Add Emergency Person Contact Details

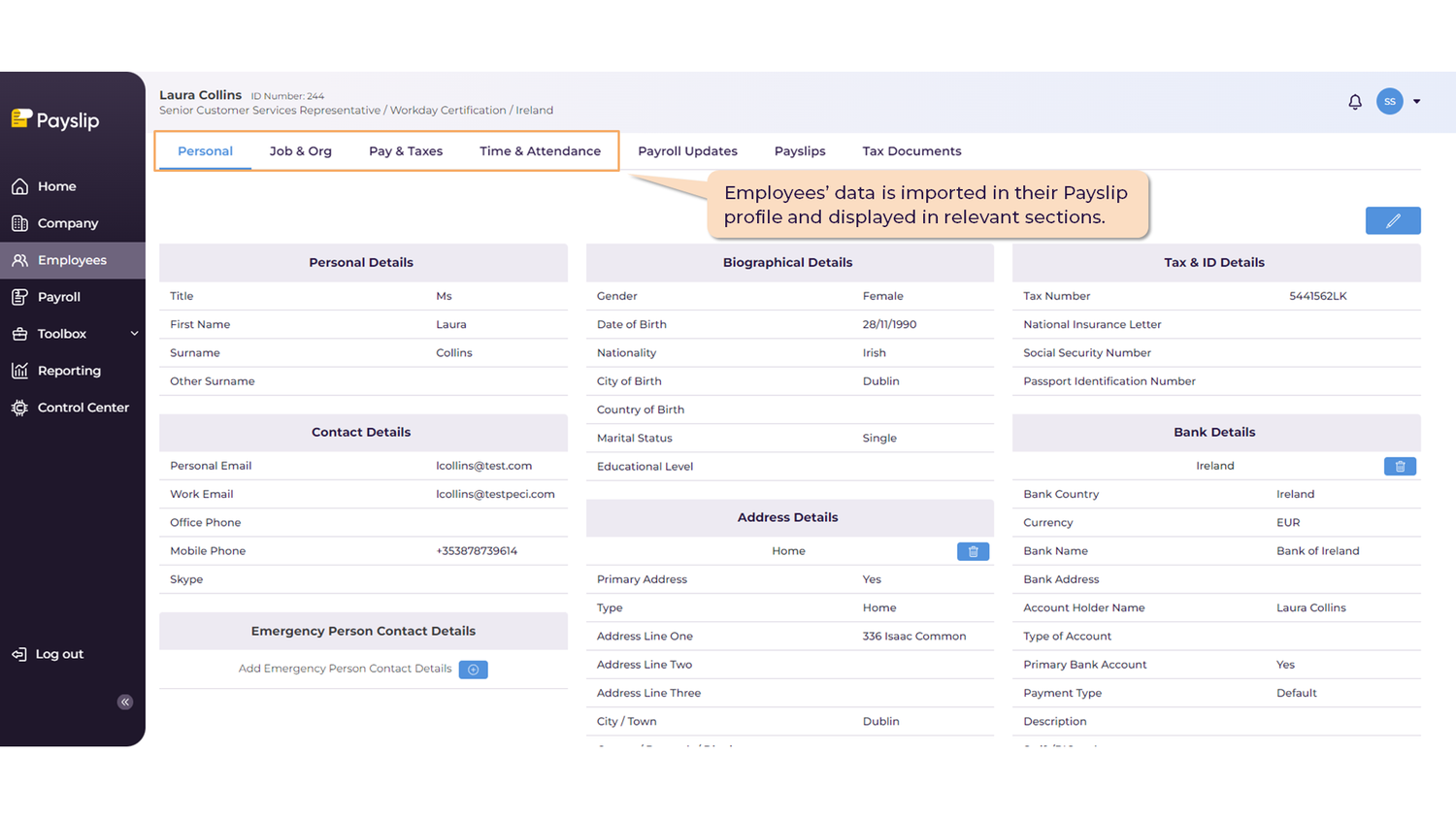point(473,669)
